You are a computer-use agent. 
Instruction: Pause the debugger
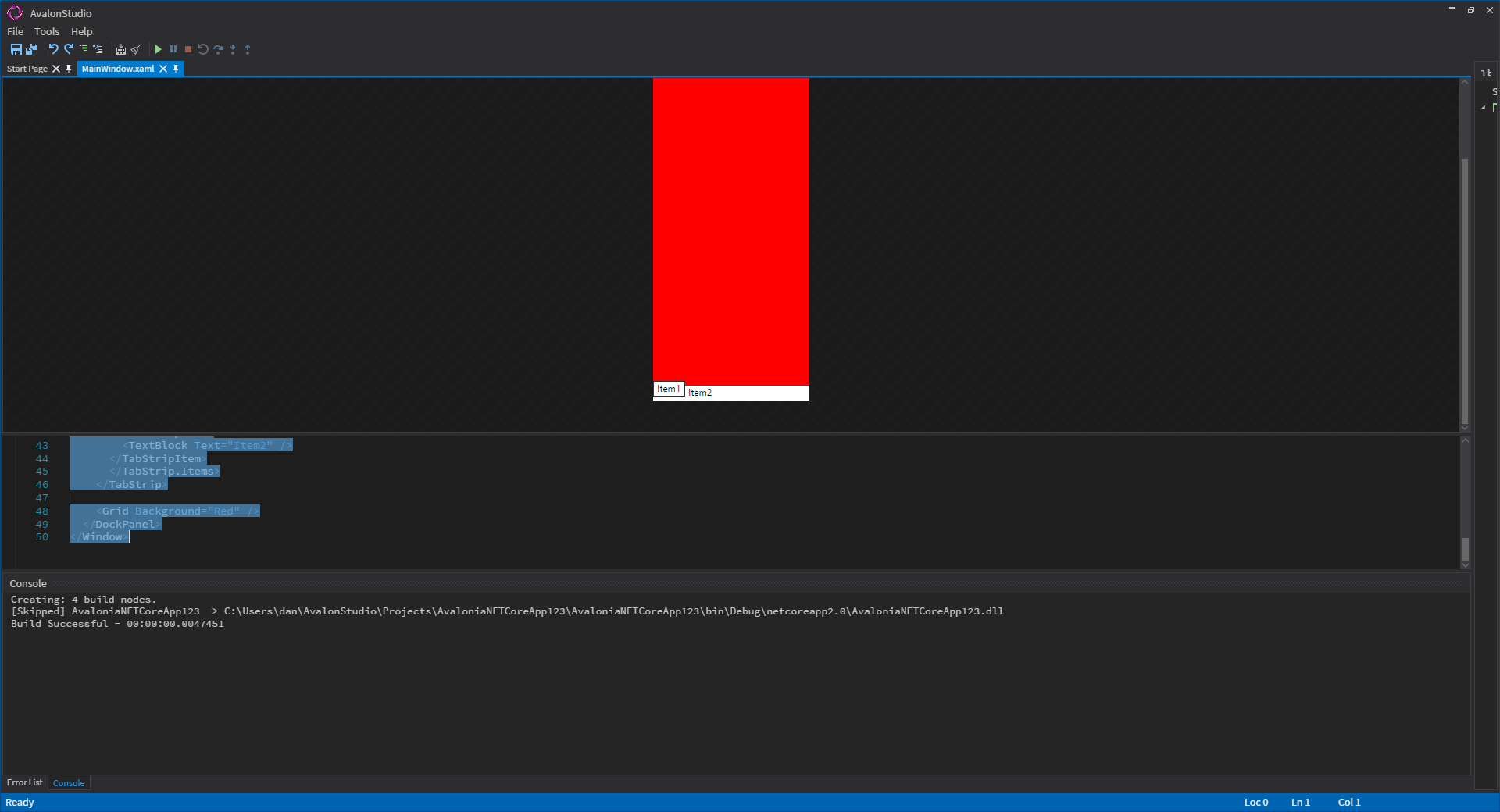[x=173, y=49]
